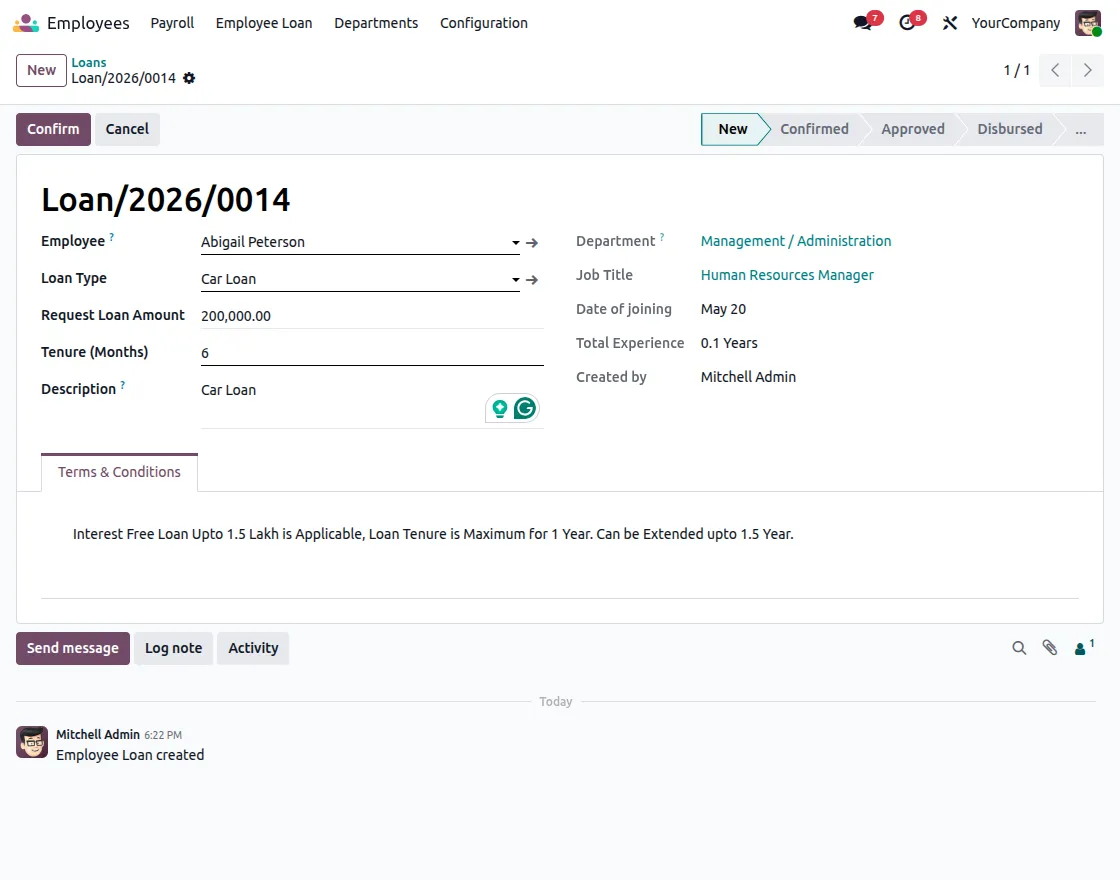The image size is (1120, 880).
Task: Click the record counter 1 / 1
Action: [x=1016, y=70]
